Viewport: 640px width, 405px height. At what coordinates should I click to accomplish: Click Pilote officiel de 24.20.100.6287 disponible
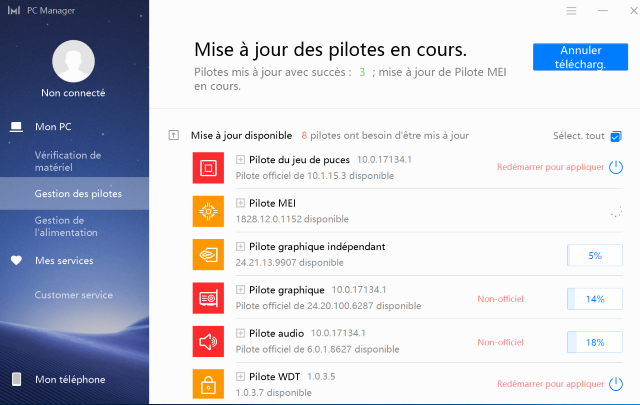328,306
